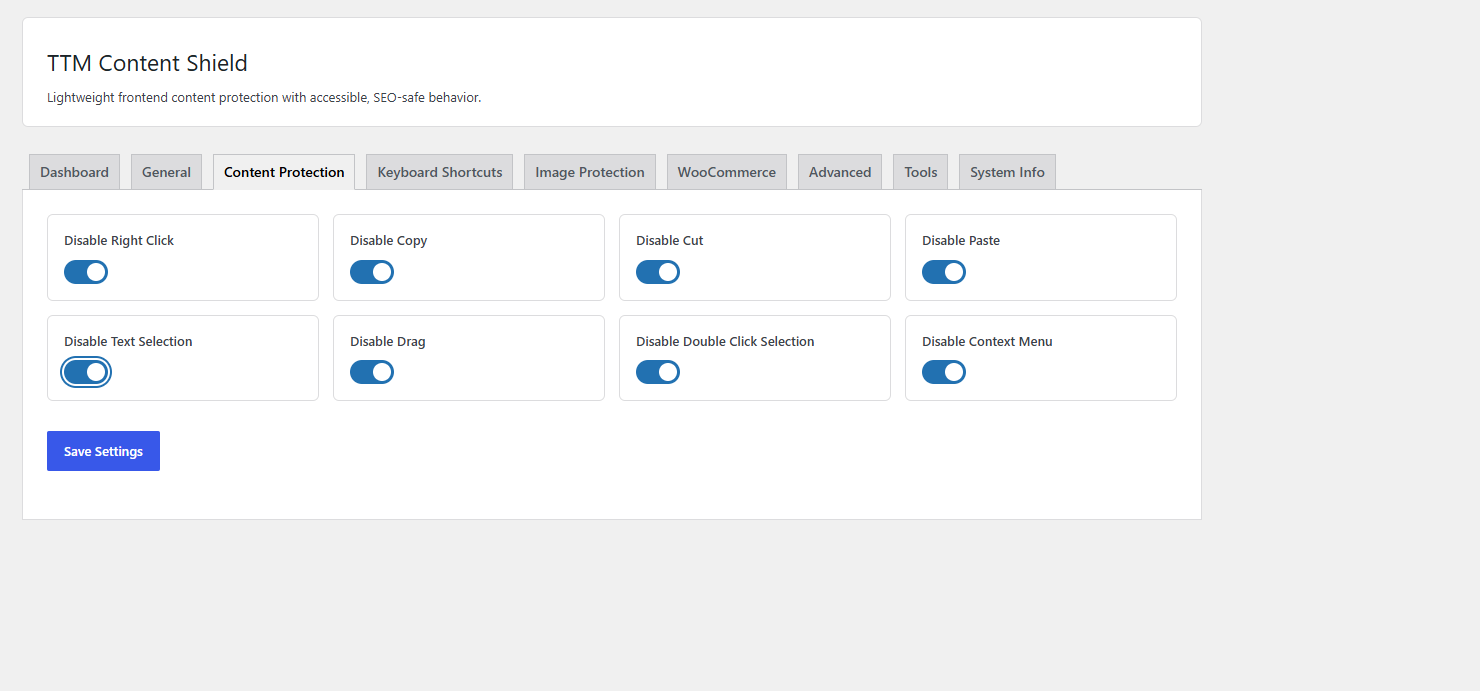This screenshot has height=691, width=1480.
Task: Click the Disable Cut label
Action: click(670, 241)
